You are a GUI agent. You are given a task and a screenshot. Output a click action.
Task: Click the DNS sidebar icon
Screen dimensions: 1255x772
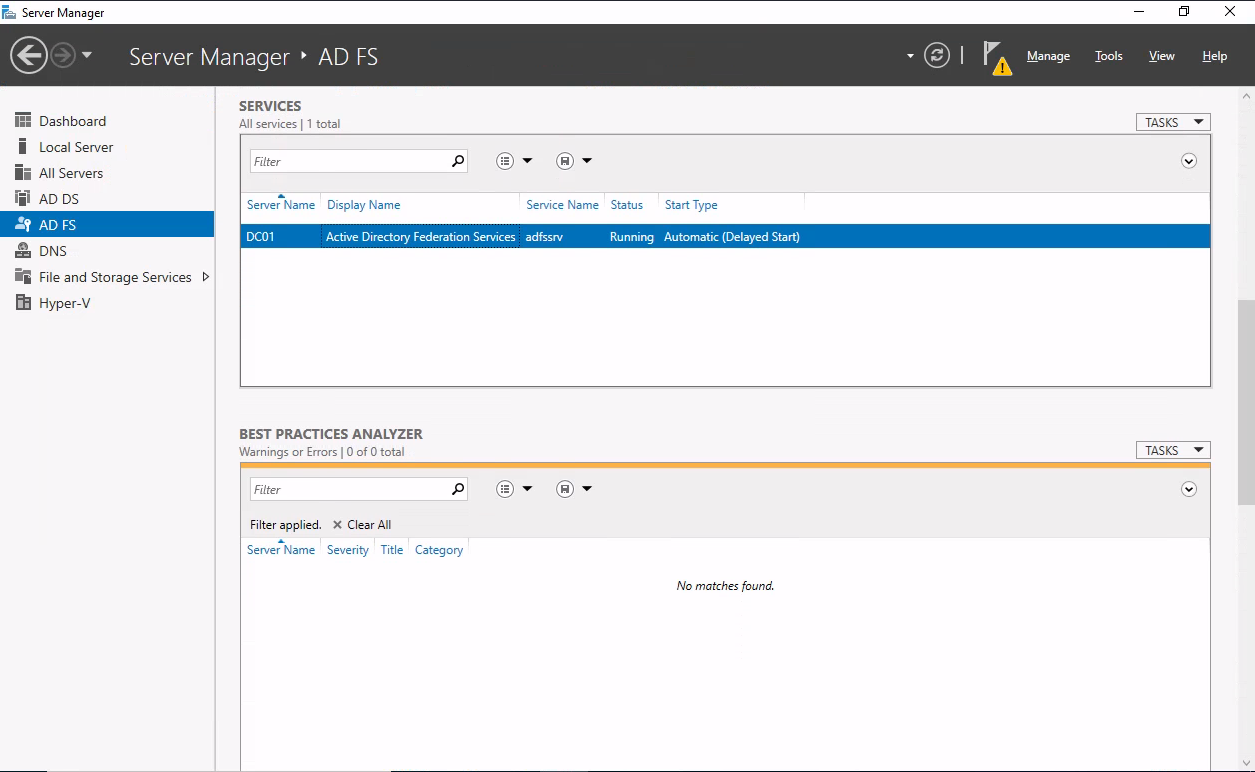coord(23,250)
